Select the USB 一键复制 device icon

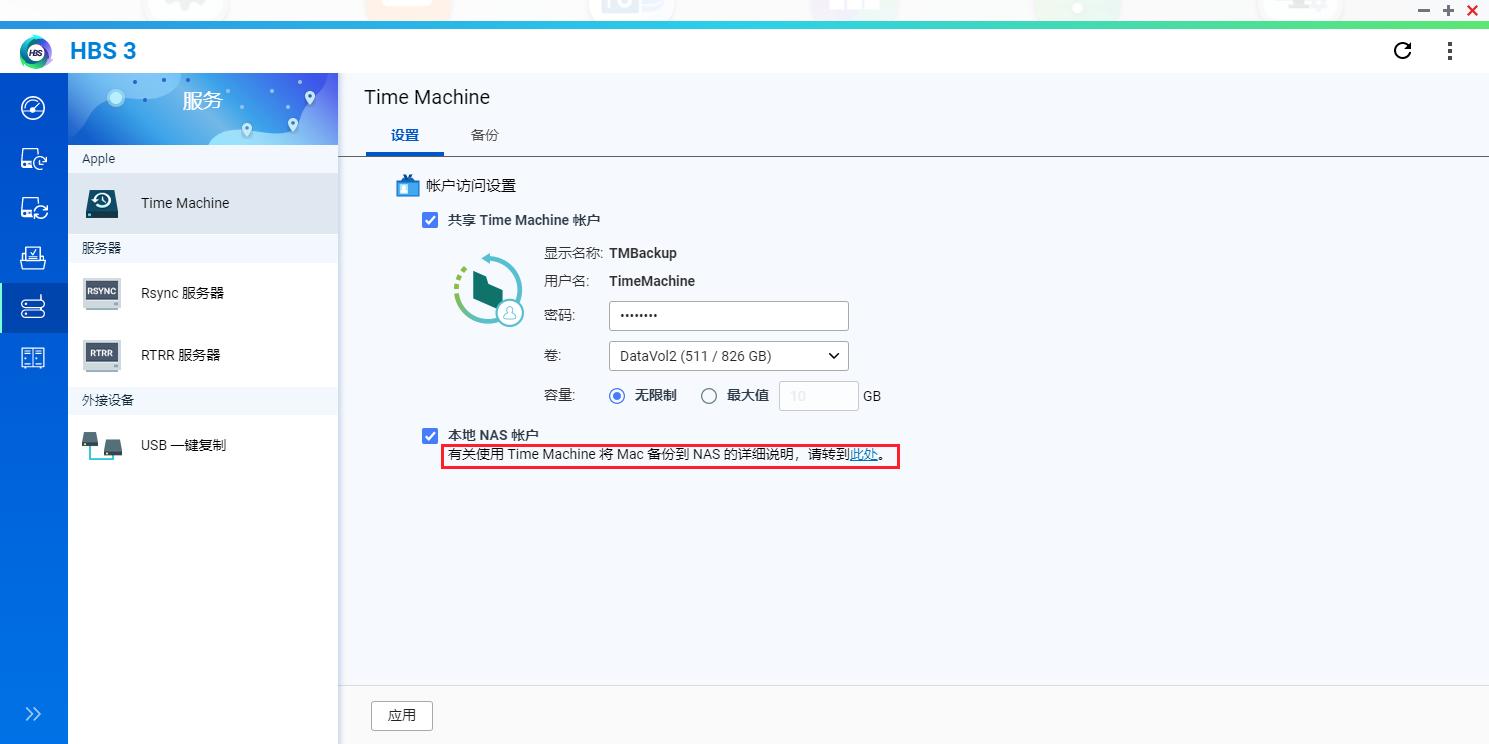[101, 444]
